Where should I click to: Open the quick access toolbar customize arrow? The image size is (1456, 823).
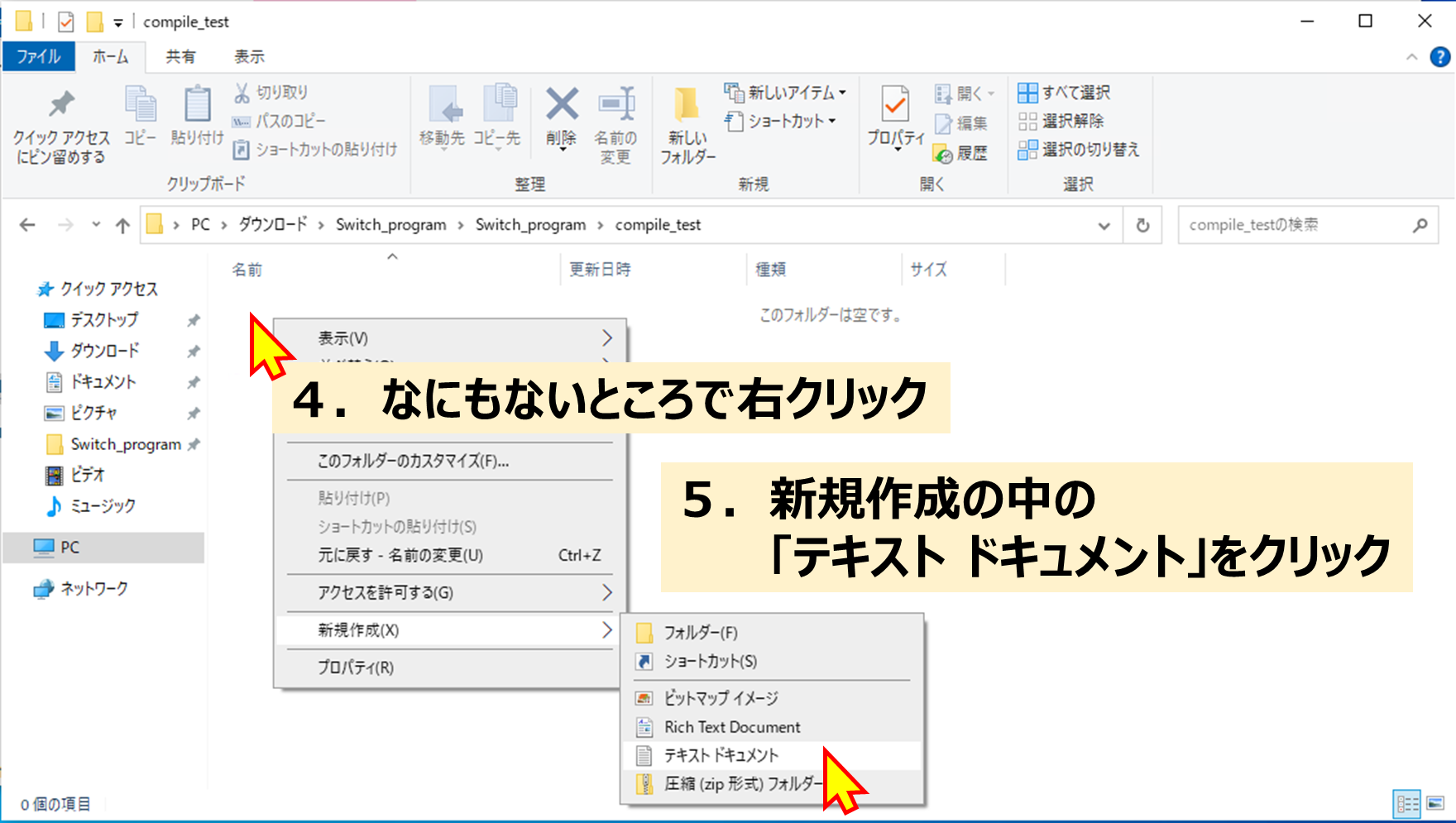118,22
